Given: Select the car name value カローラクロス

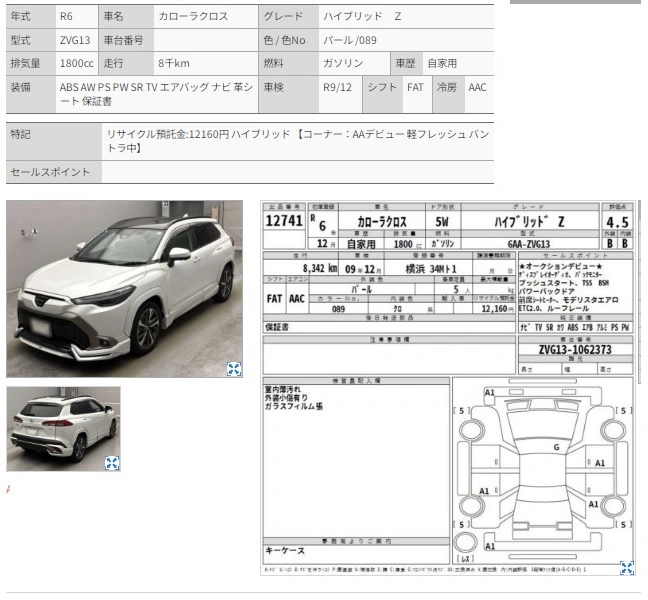Looking at the screenshot, I should pyautogui.click(x=193, y=16).
